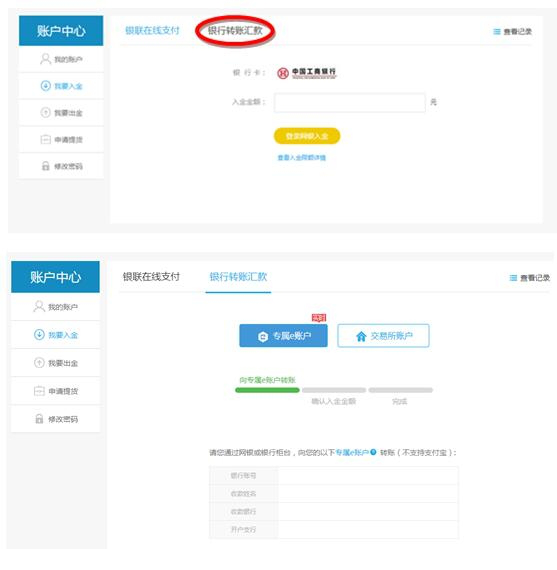Click the 入金金额 amount input field
Screen dimensions: 557x570
coord(350,103)
